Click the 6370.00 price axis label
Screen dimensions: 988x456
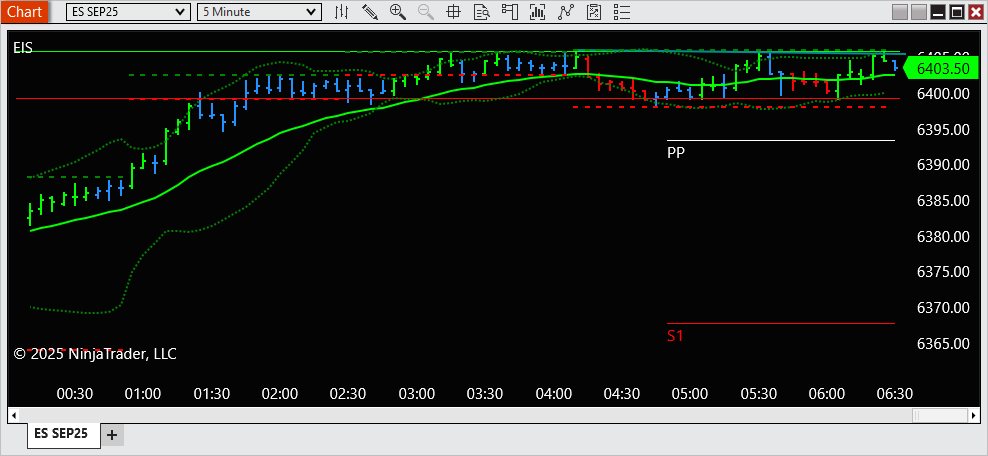943,308
